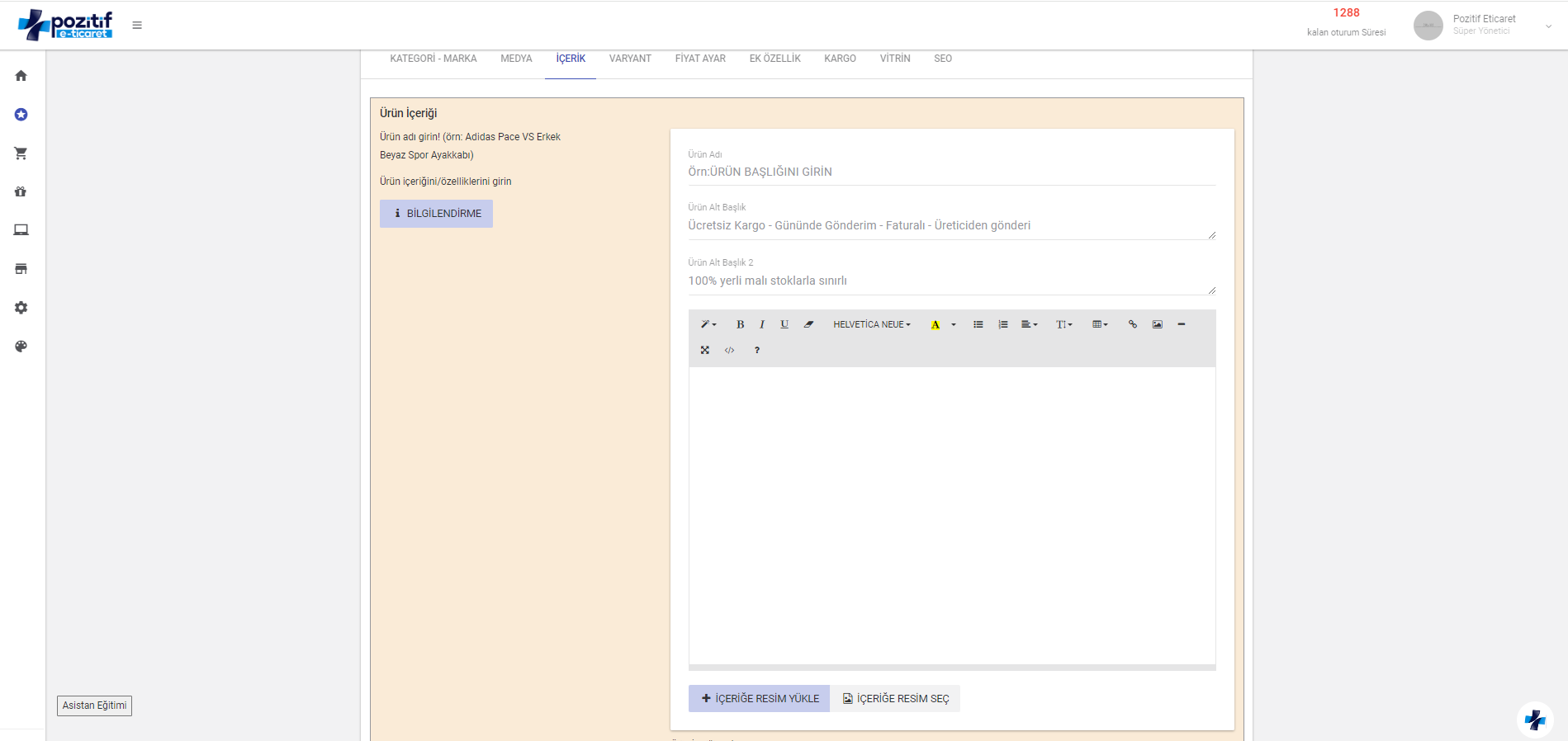Apply the yellow highlight text color
This screenshot has width=1568, height=741.
pos(936,325)
